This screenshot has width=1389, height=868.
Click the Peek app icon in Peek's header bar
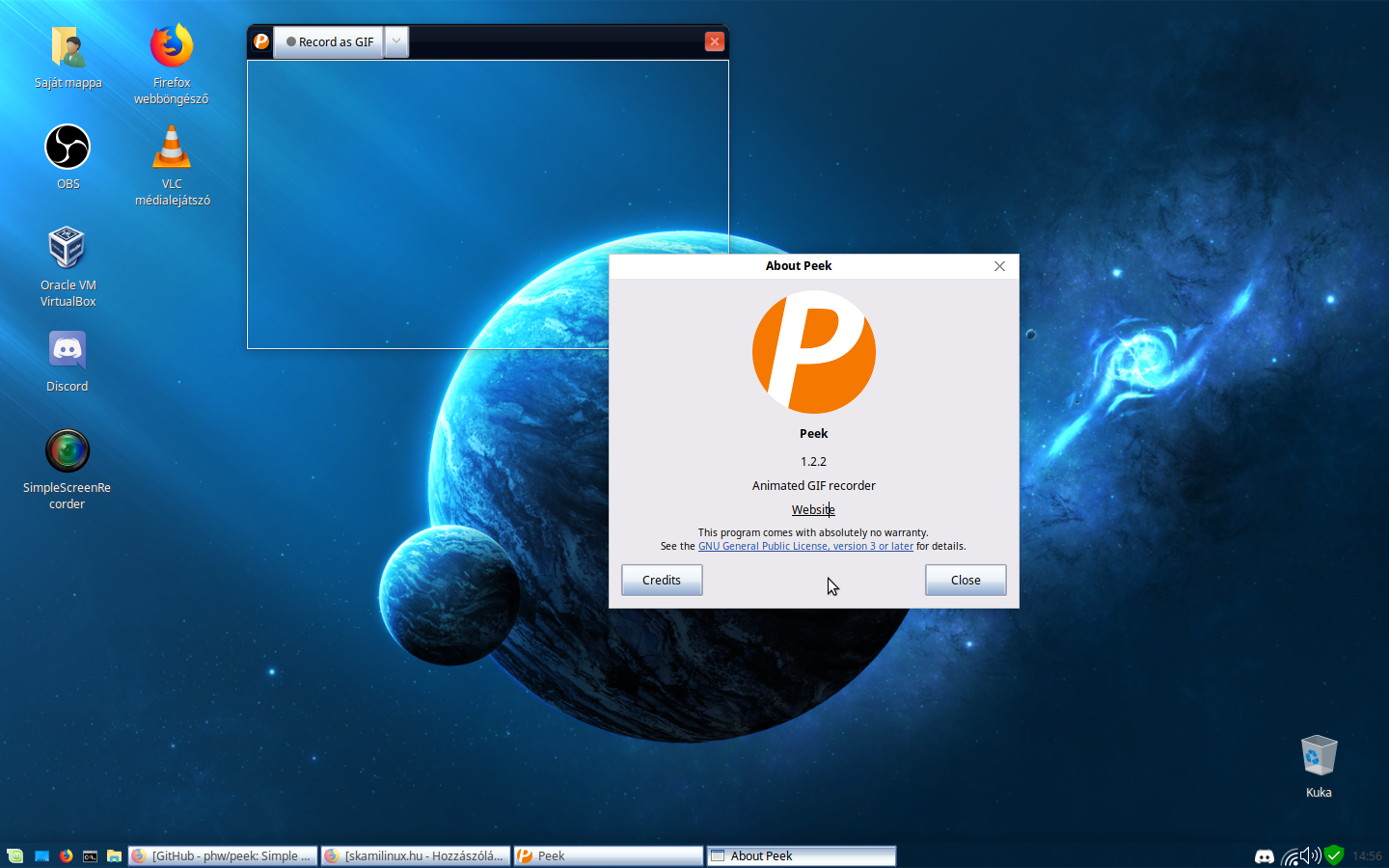click(x=261, y=41)
